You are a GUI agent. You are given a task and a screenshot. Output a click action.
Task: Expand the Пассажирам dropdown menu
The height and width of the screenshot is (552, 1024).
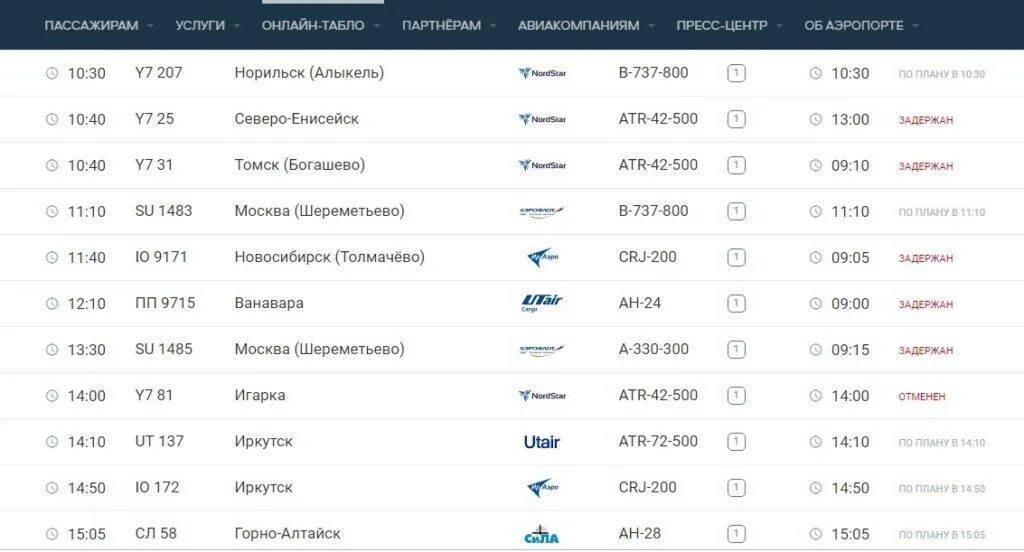tap(99, 25)
